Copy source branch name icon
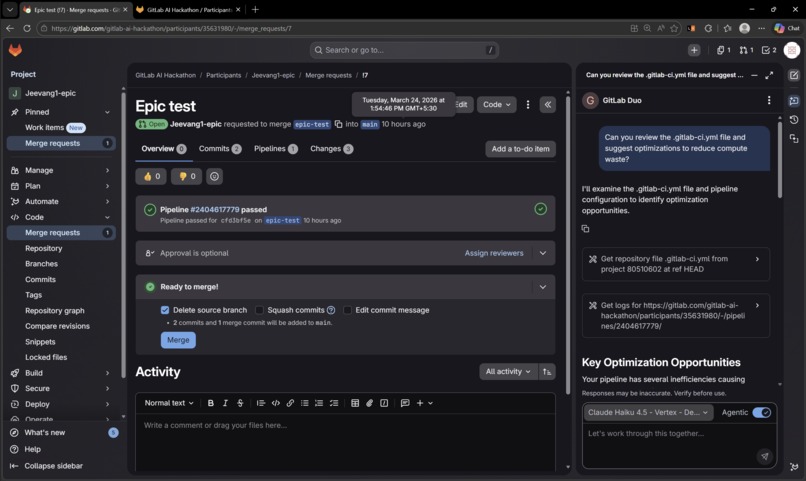Viewport: 806px width, 481px height. [338, 124]
